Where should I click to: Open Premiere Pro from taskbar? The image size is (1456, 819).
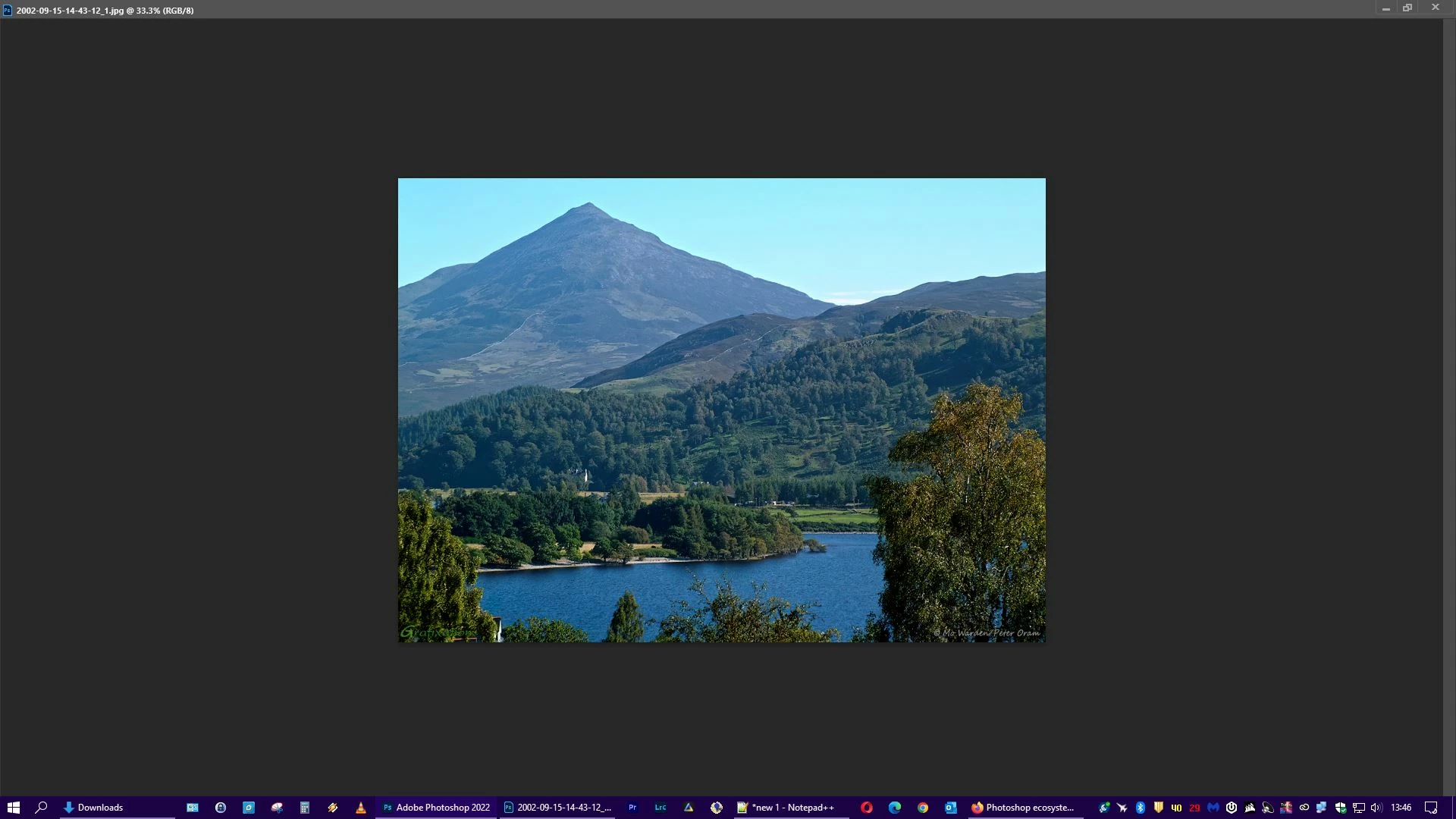point(632,808)
